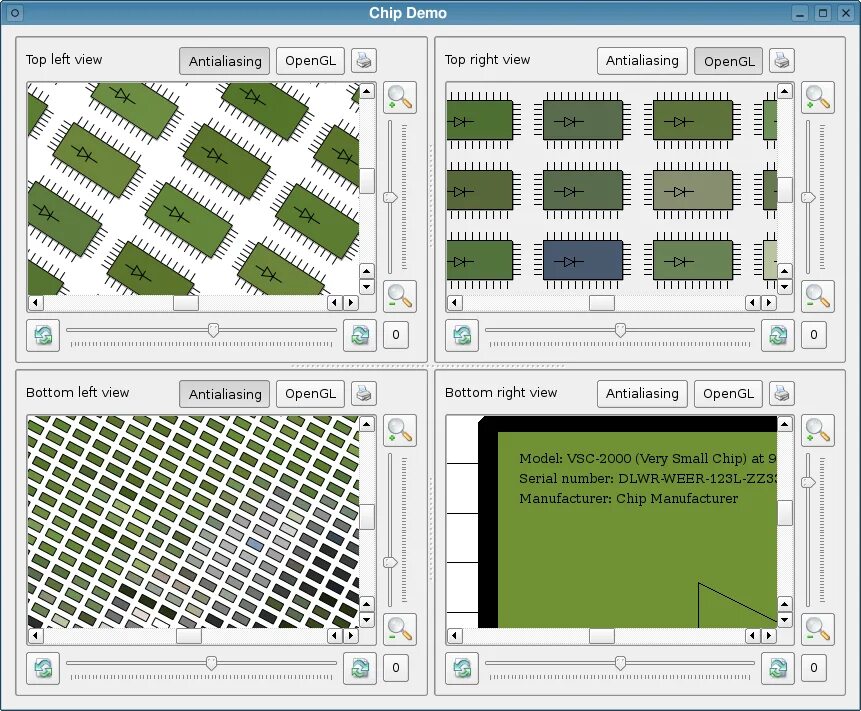861x711 pixels.
Task: Print the Top right view
Action: [x=781, y=60]
